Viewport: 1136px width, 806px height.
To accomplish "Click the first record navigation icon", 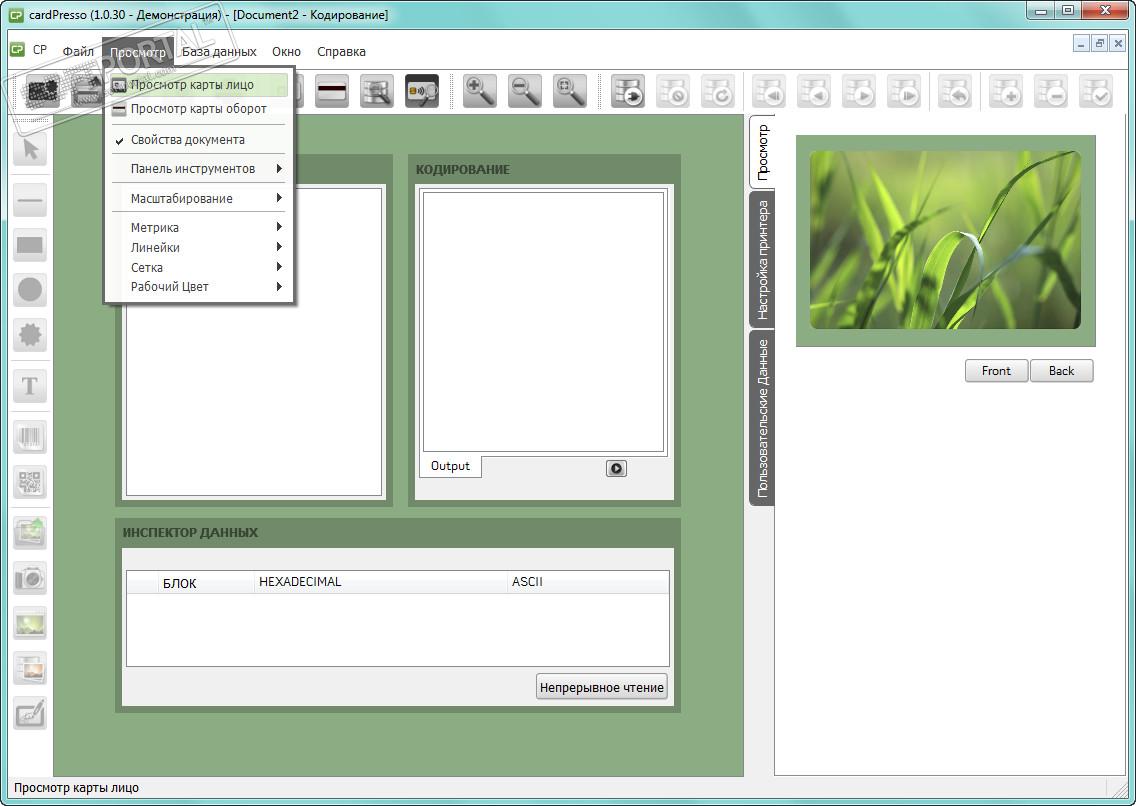I will coord(769,91).
